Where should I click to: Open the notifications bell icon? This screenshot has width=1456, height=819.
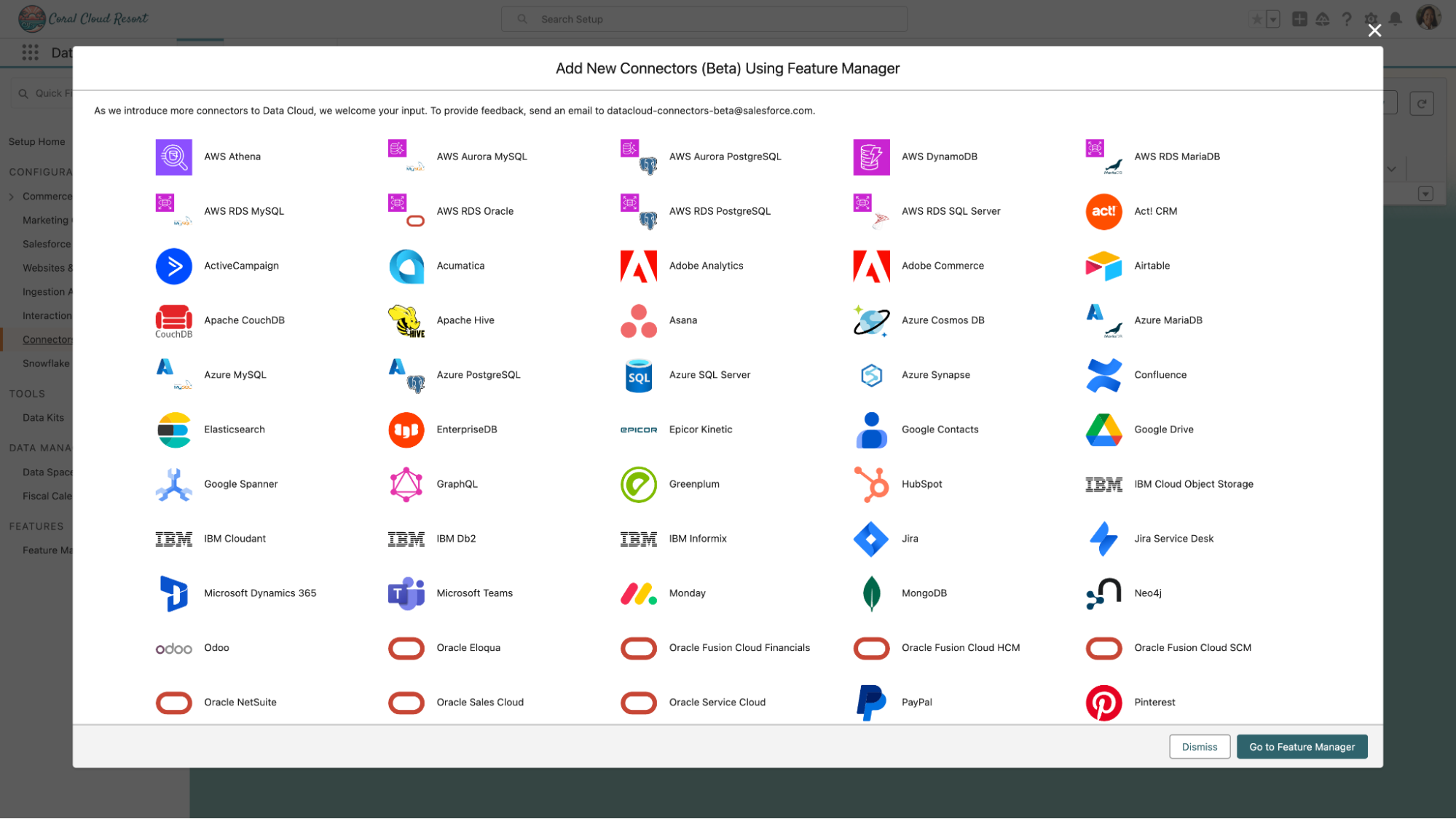(1395, 19)
